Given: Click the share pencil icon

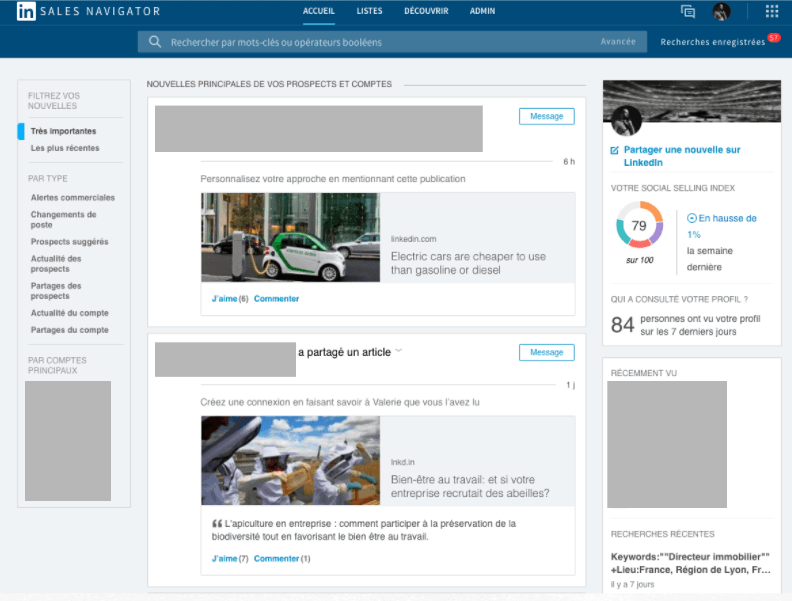Looking at the screenshot, I should click(614, 150).
